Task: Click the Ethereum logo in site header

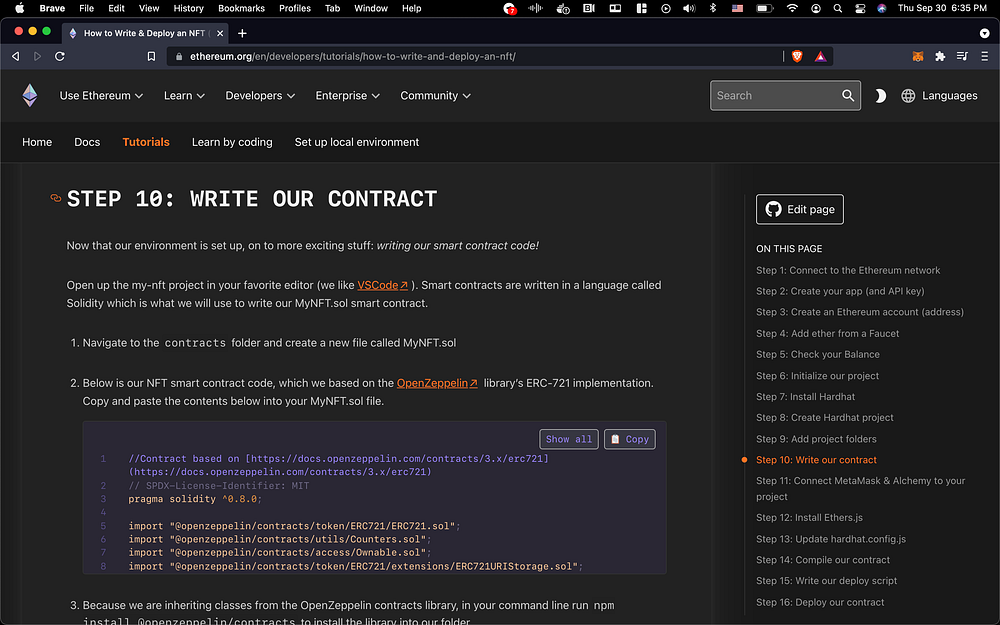Action: 30,96
